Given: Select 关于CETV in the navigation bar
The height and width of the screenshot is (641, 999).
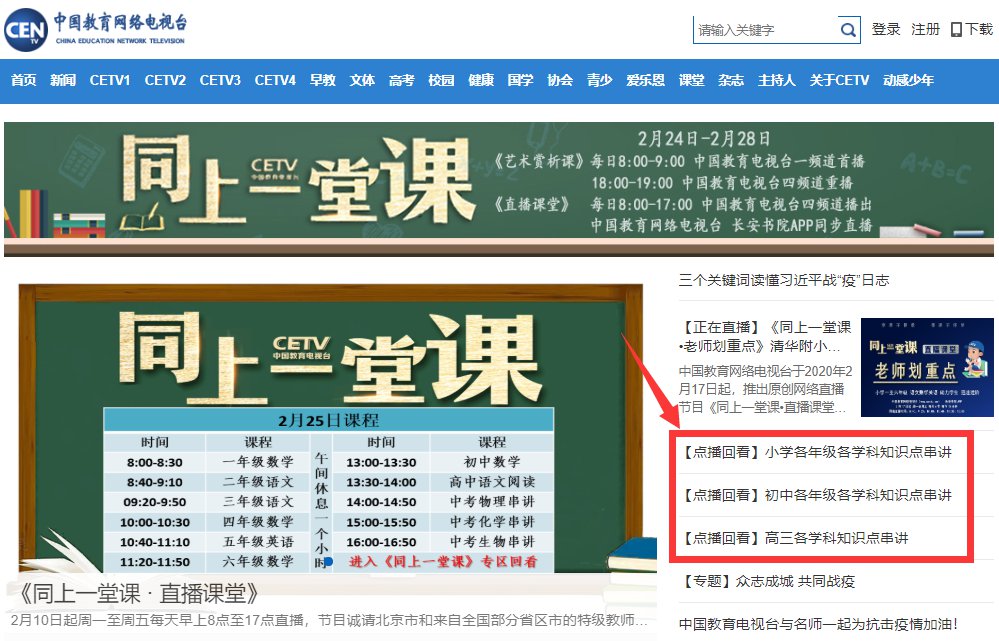Looking at the screenshot, I should [x=839, y=80].
